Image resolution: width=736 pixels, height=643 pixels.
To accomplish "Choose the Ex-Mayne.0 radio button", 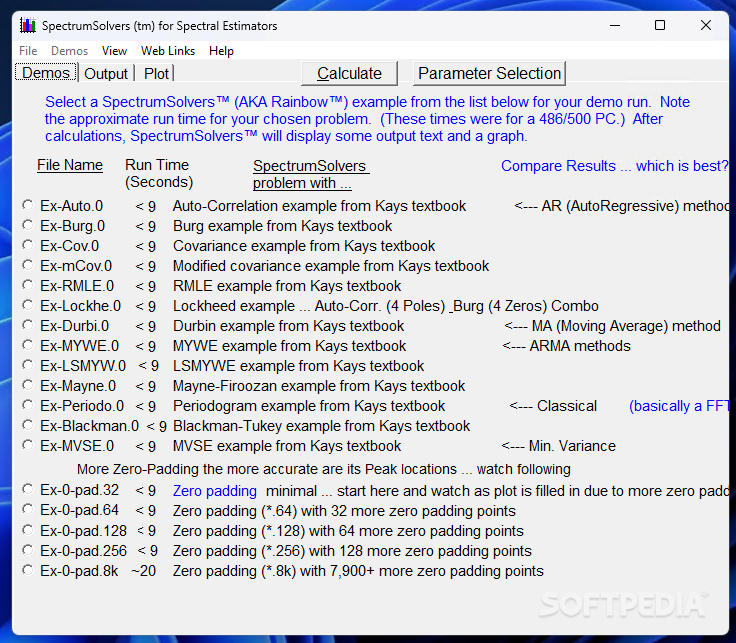I will pos(28,385).
